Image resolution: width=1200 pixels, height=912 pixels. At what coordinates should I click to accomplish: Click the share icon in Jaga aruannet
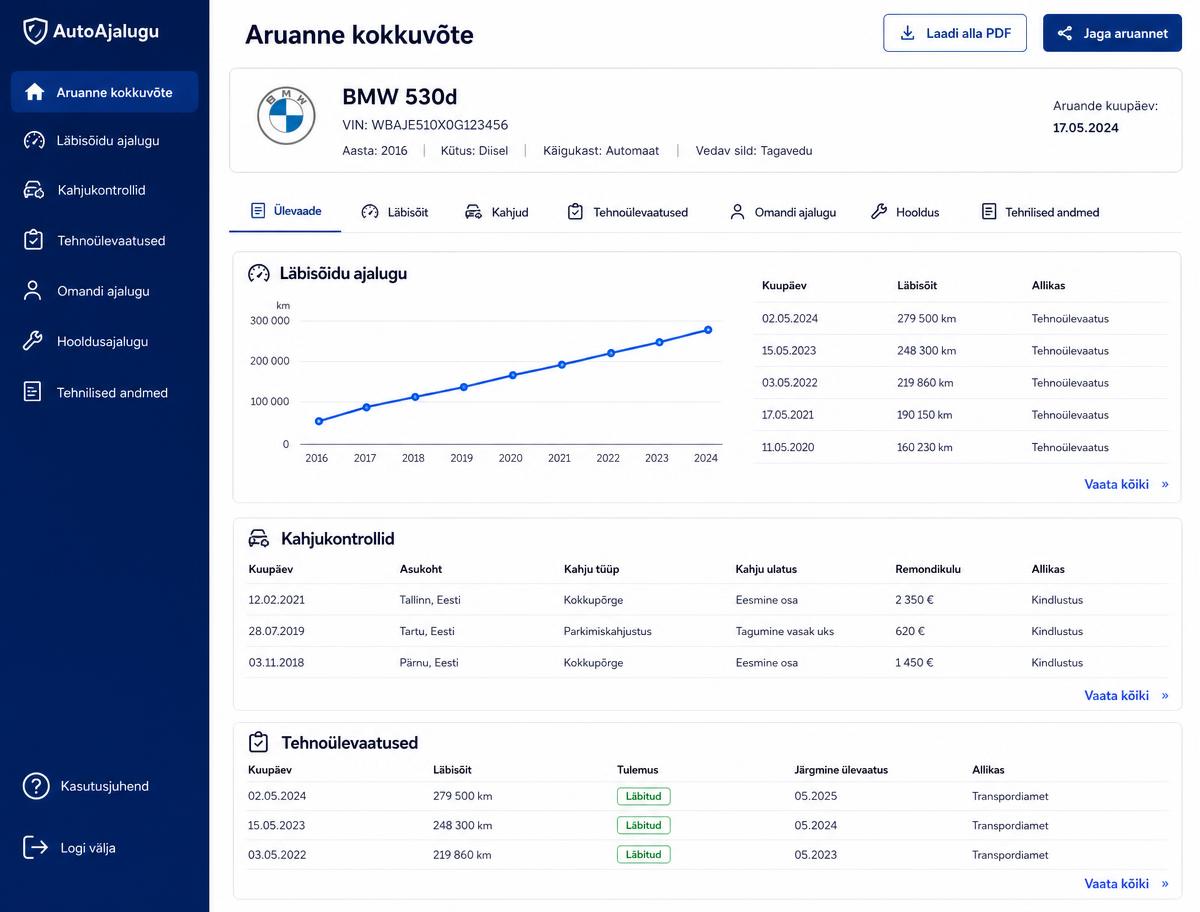click(1065, 33)
